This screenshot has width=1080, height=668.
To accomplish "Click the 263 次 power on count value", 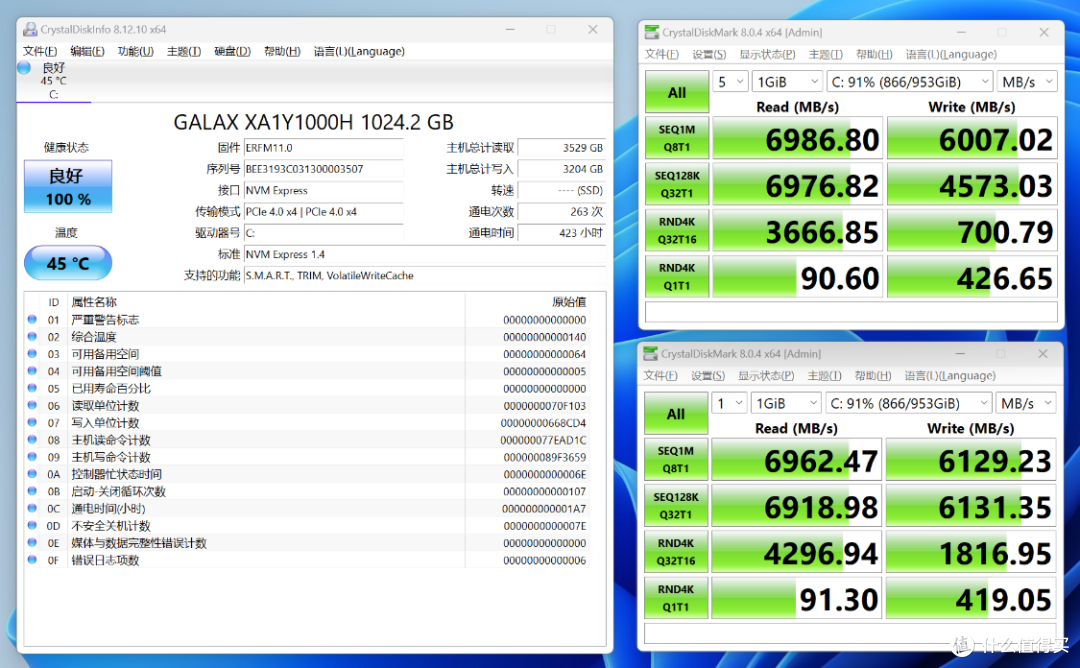I will pyautogui.click(x=561, y=212).
